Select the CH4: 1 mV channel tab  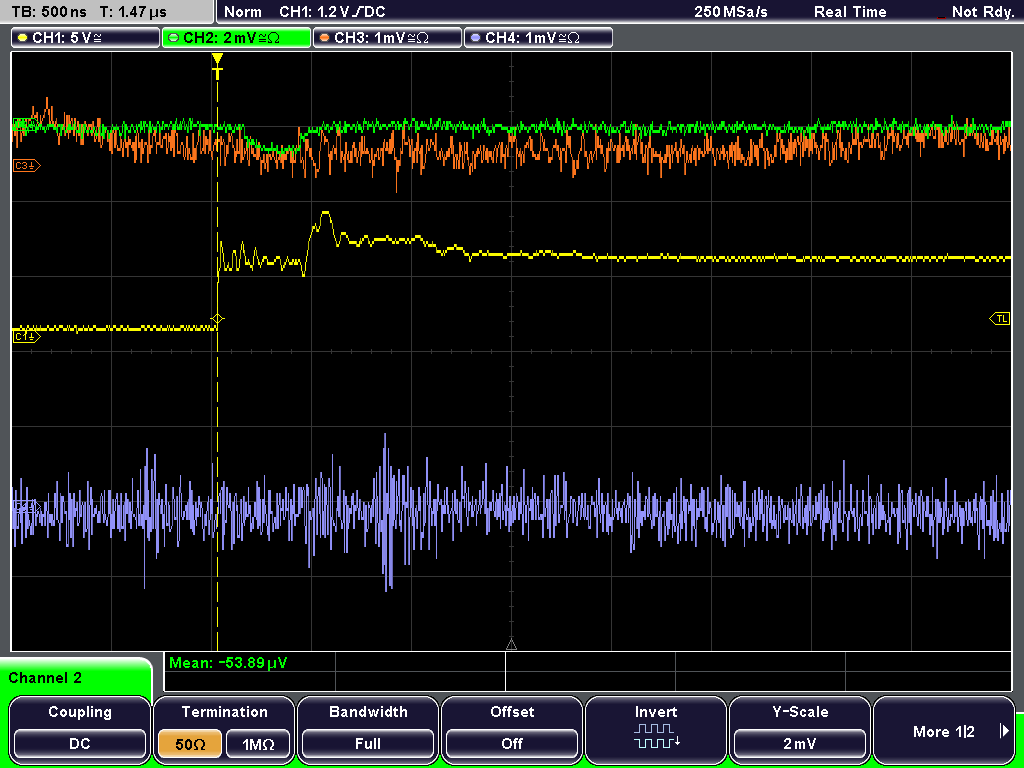point(538,38)
